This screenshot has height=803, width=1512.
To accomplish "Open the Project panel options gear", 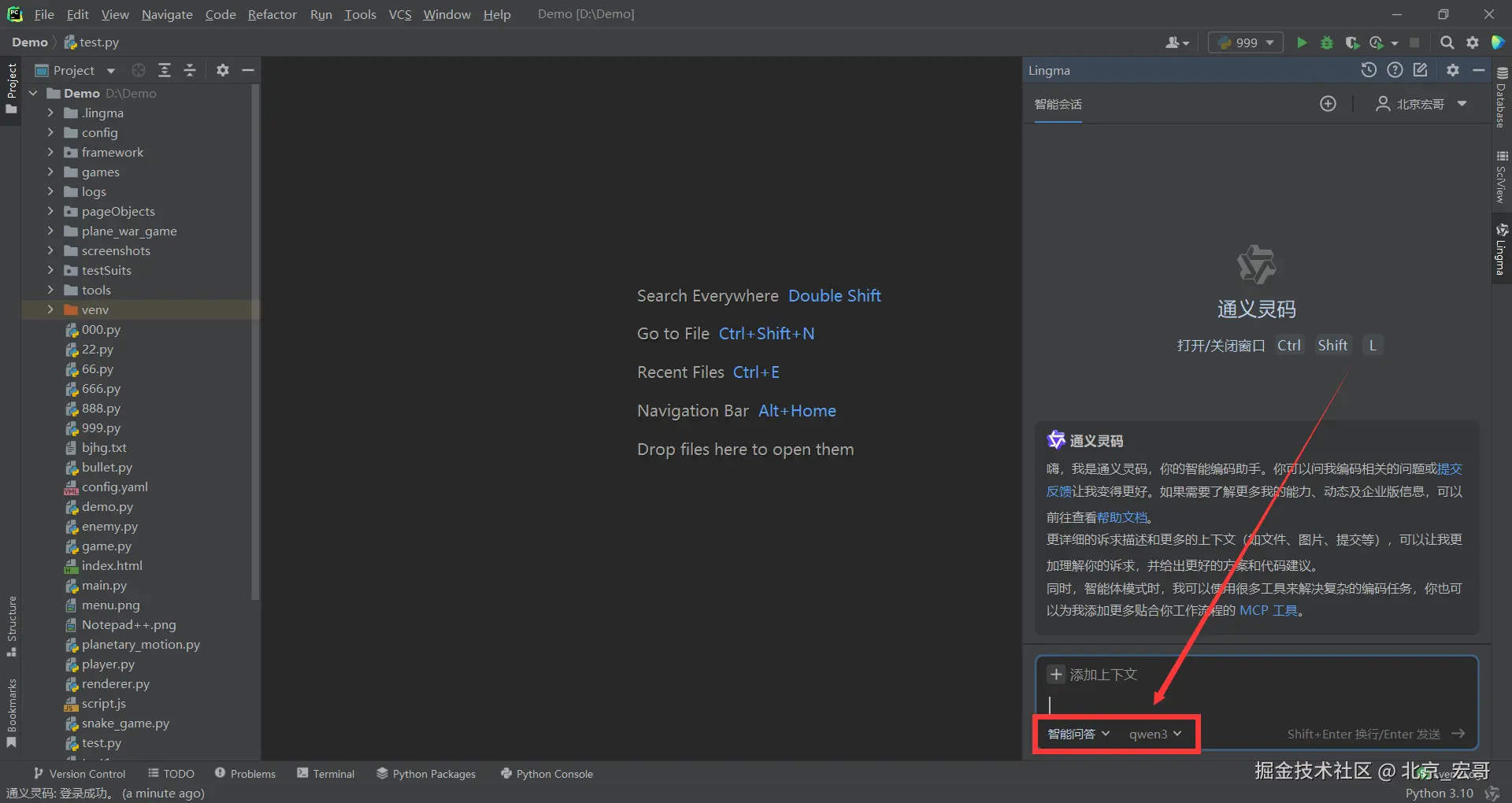I will click(x=223, y=70).
